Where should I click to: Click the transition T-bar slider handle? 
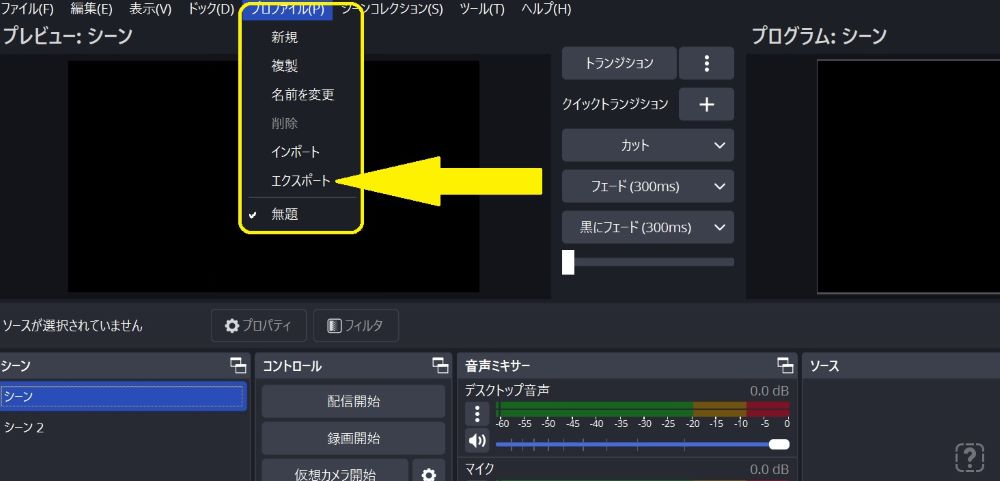(568, 262)
